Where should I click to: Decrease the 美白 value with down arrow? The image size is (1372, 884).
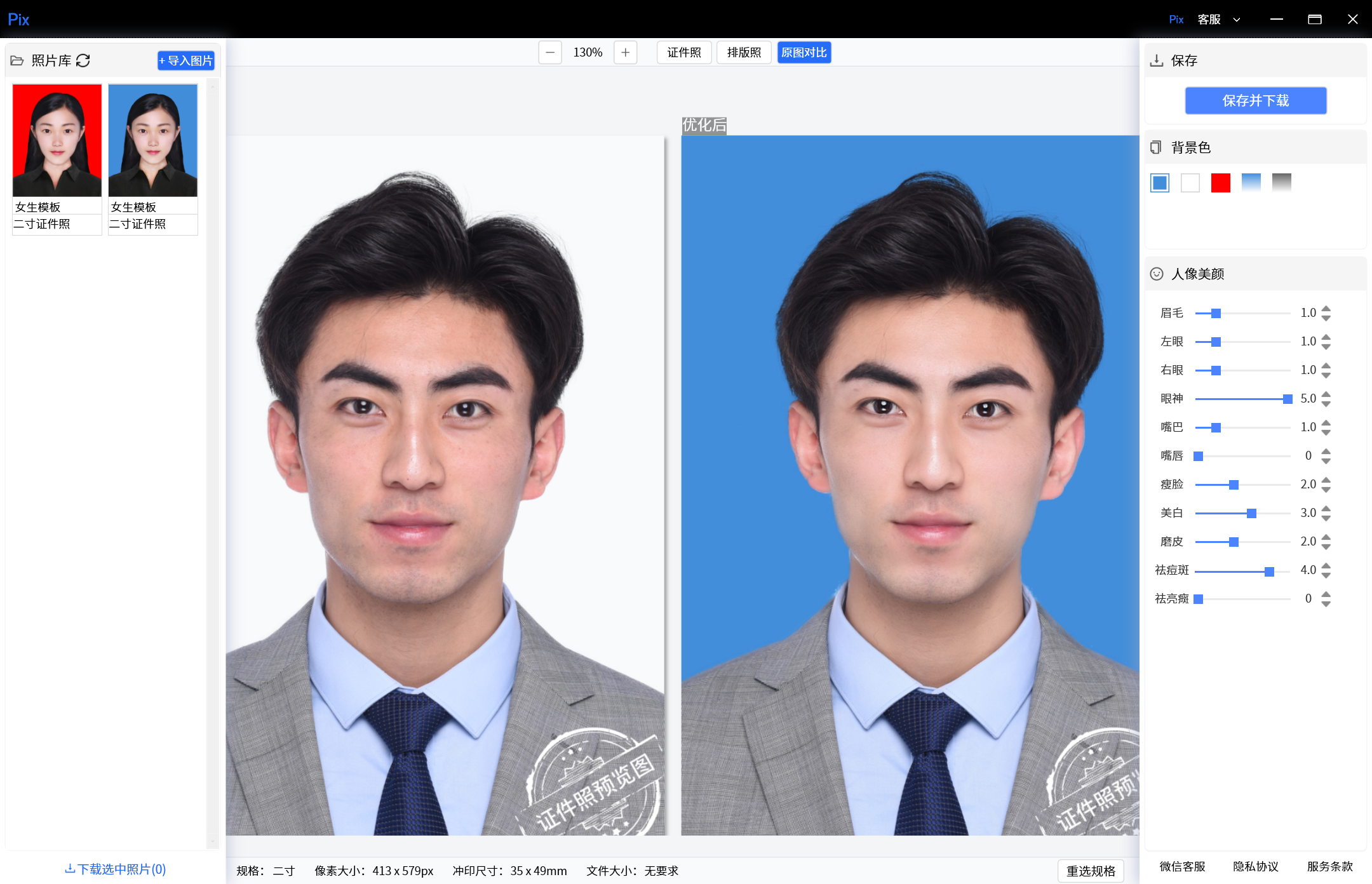click(x=1326, y=518)
